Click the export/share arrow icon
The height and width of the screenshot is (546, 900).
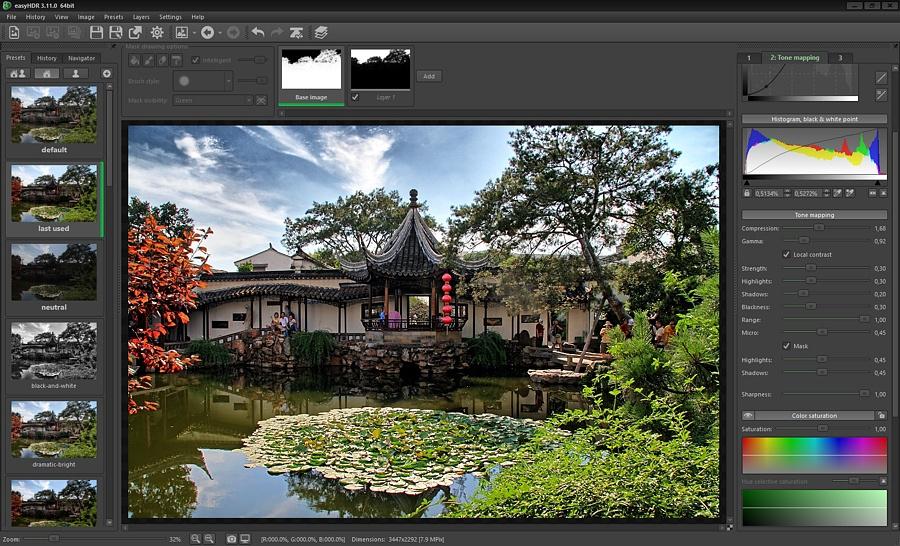(135, 33)
